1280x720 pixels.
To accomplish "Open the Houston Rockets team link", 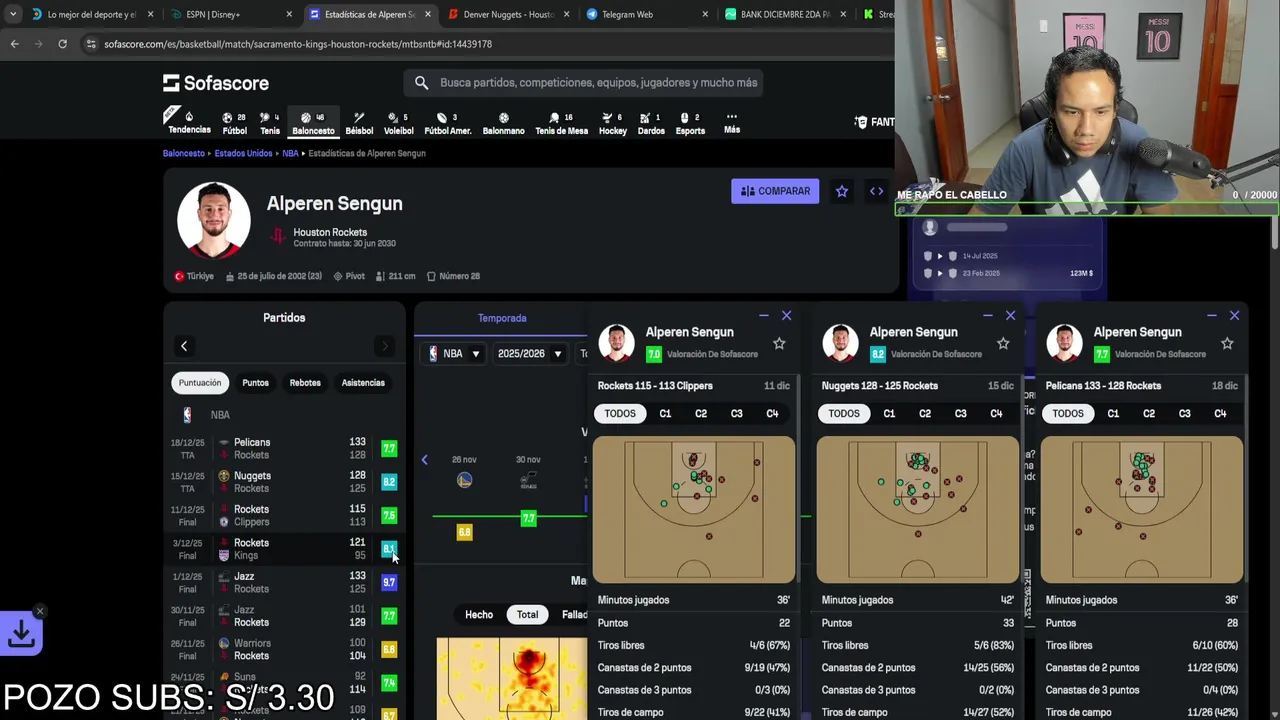I will point(330,232).
